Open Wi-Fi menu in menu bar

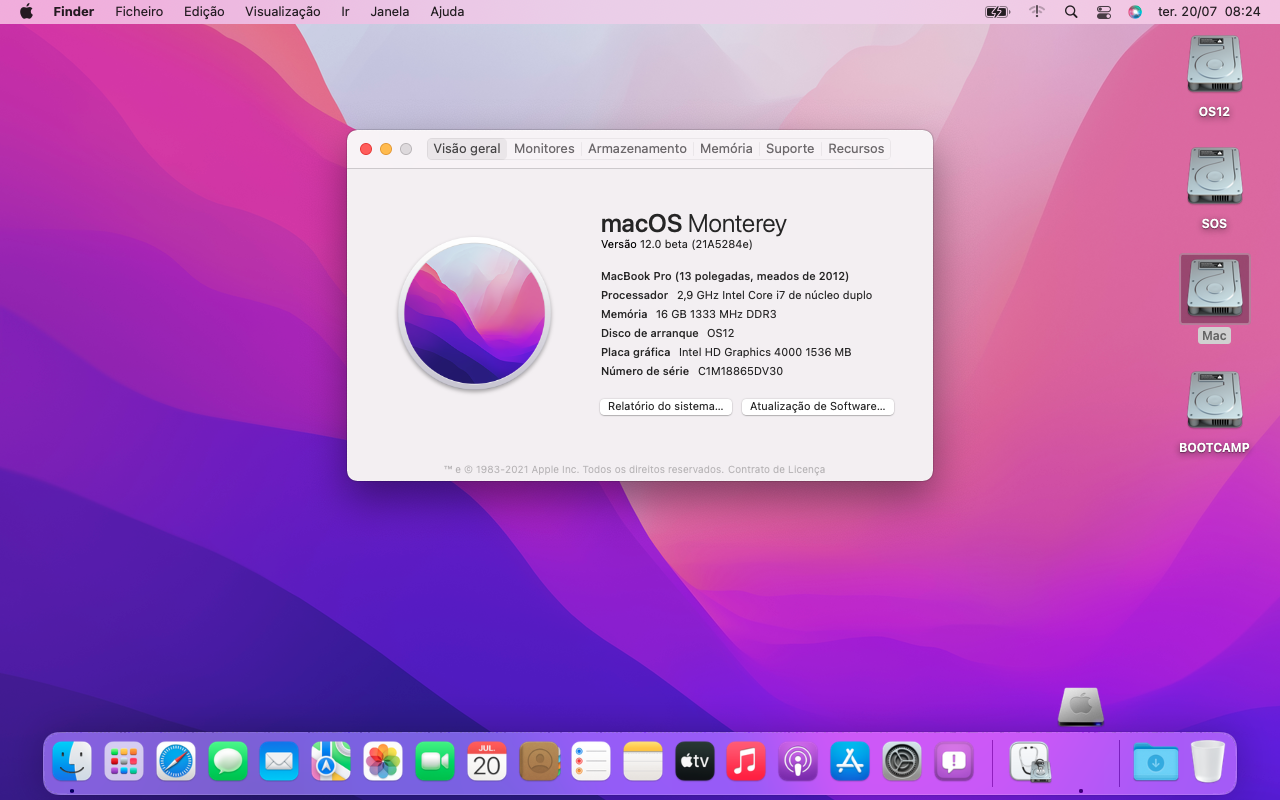point(1037,12)
